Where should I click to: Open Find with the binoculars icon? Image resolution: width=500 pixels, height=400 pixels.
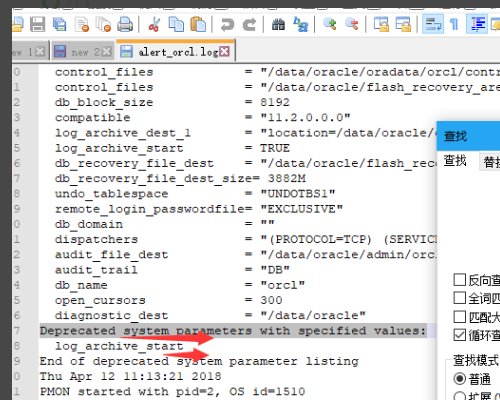278,24
